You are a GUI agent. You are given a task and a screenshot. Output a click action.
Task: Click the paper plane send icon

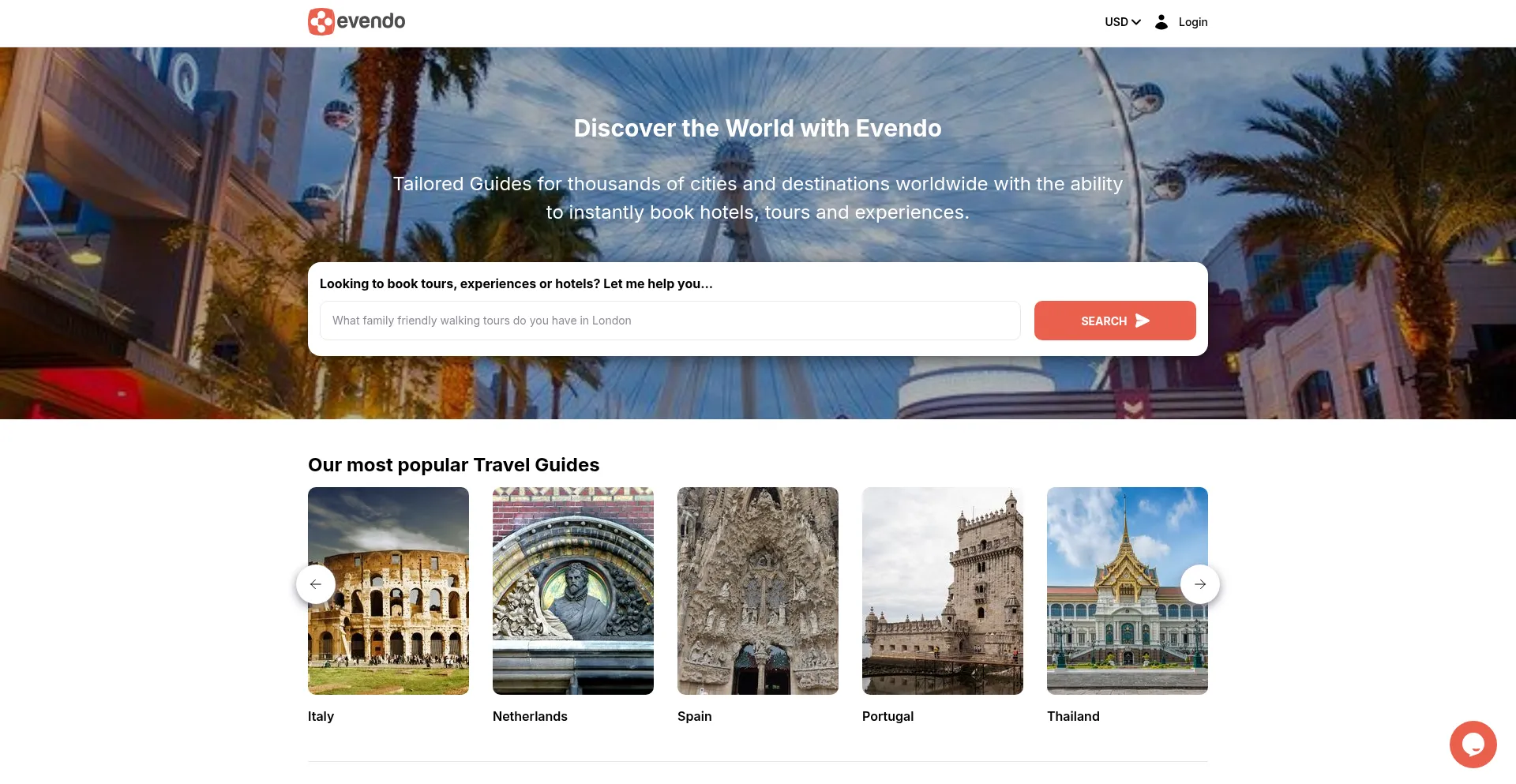[1143, 321]
